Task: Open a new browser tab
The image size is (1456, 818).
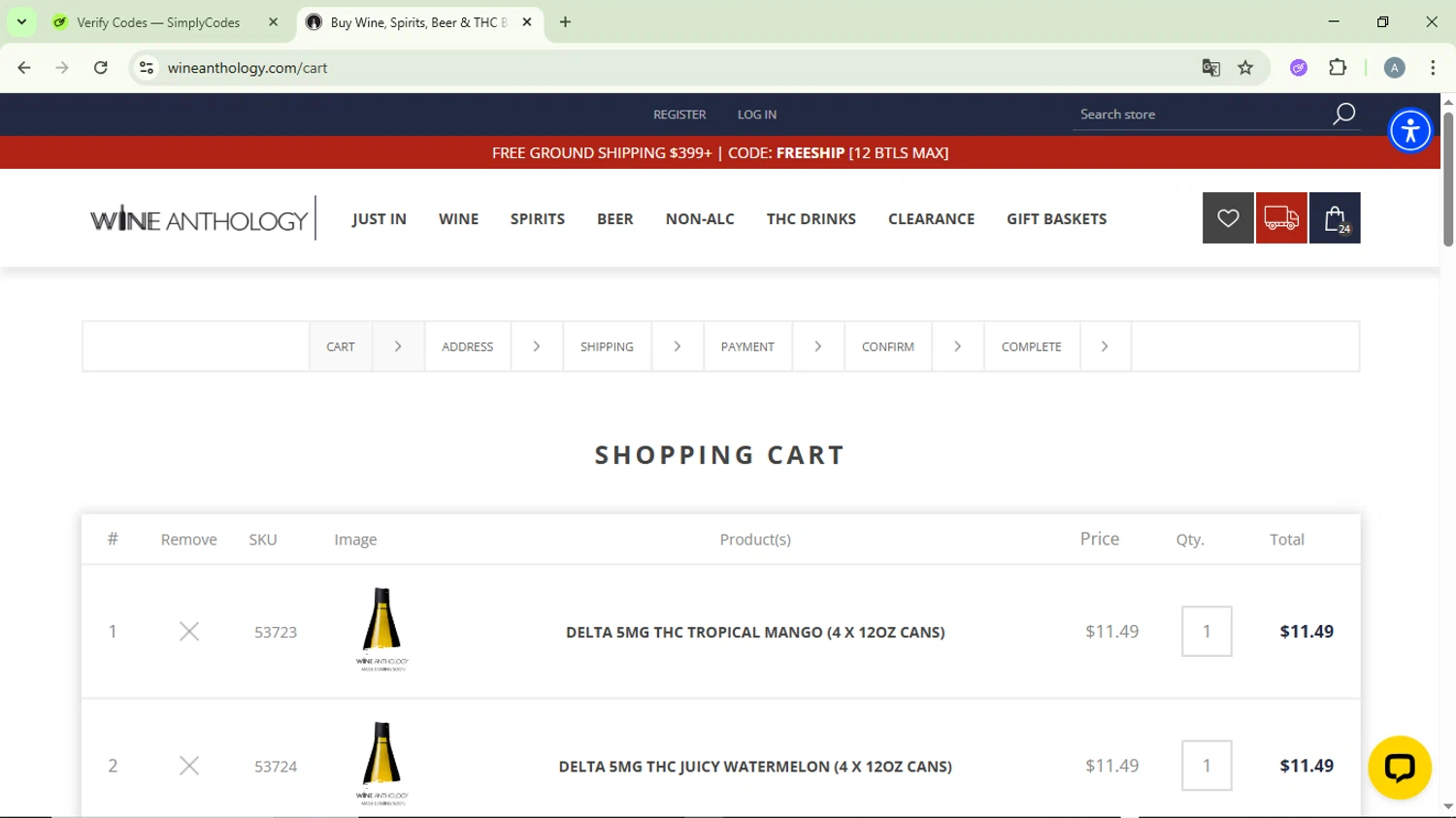Action: coord(565,22)
